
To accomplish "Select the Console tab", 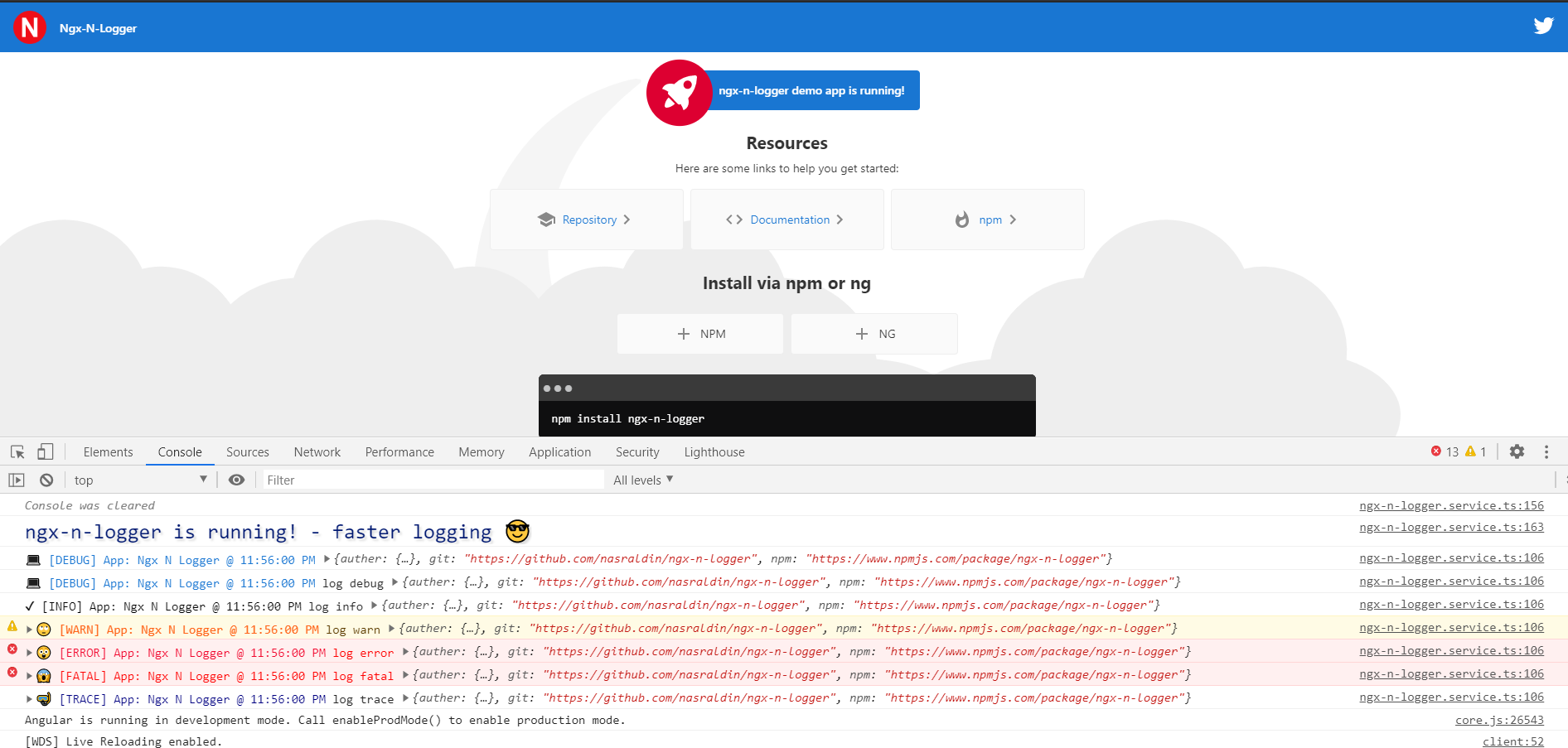I will point(180,451).
